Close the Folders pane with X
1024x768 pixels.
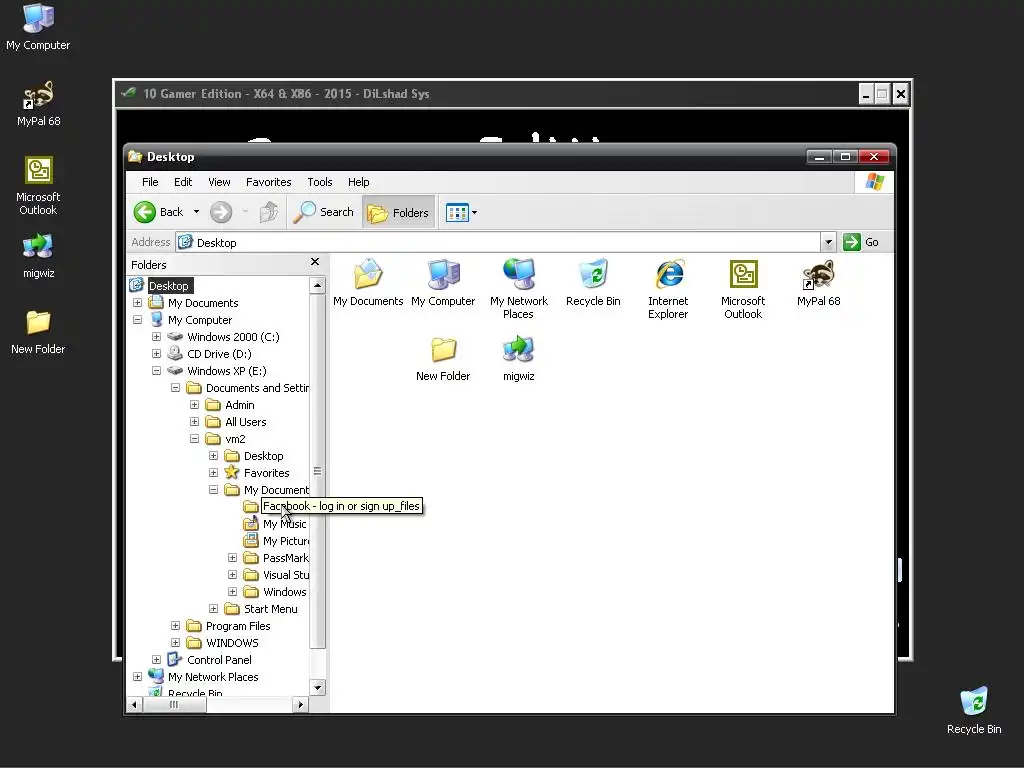315,262
